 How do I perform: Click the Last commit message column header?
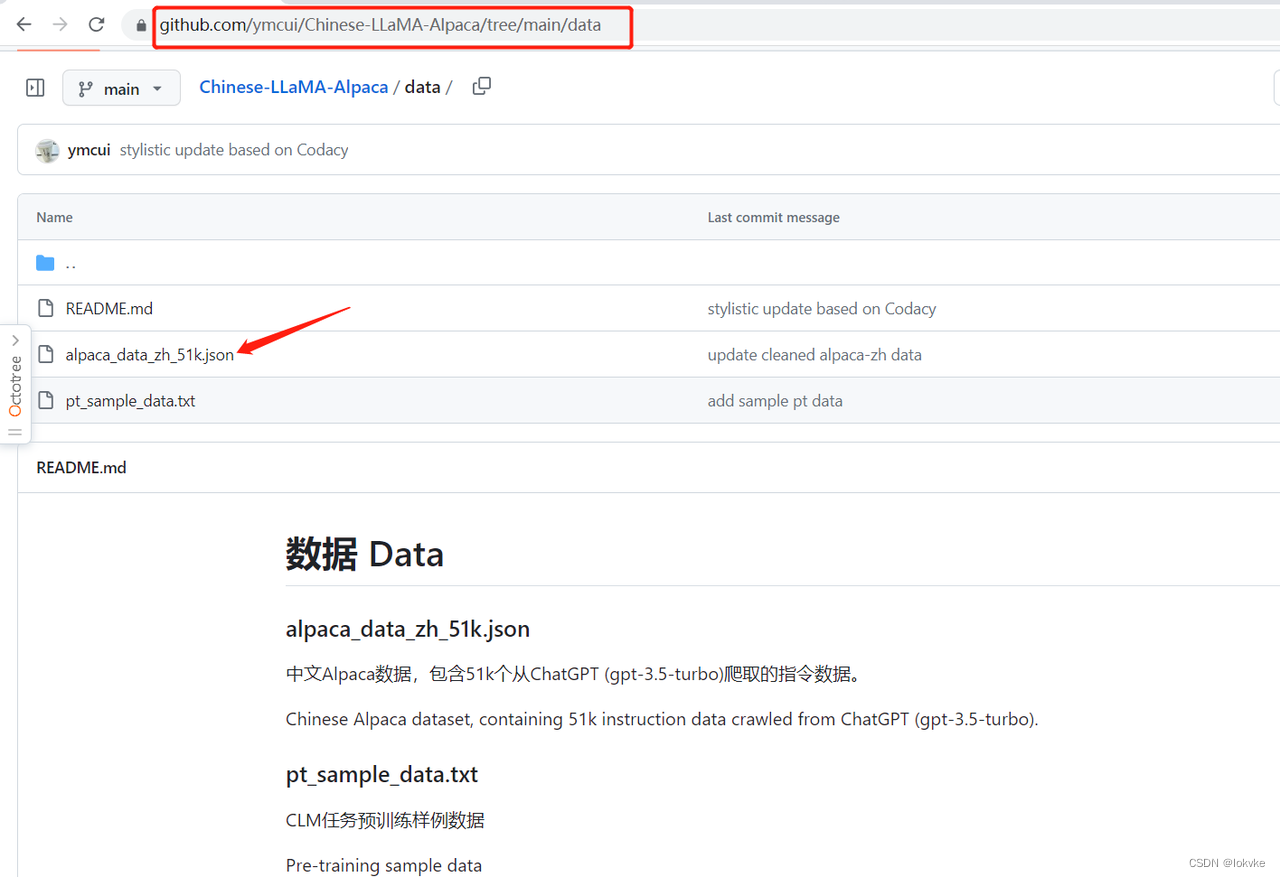pyautogui.click(x=773, y=217)
